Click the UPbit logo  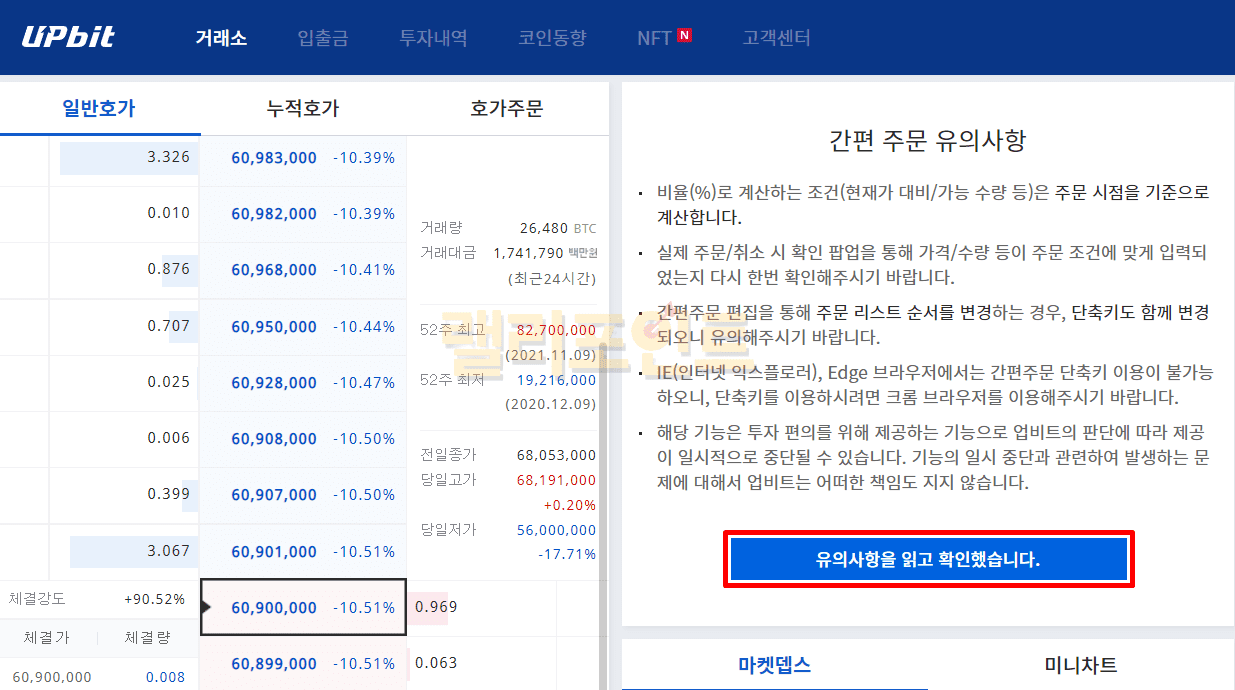pyautogui.click(x=68, y=37)
